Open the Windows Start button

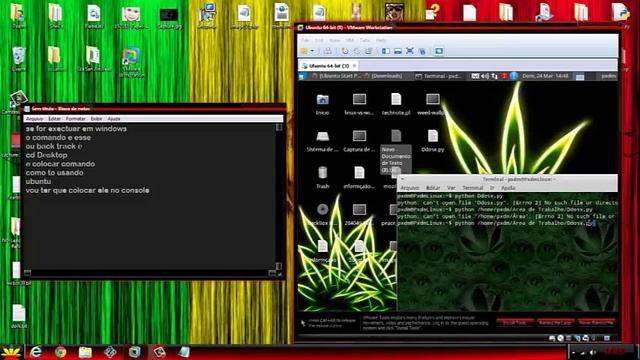point(11,352)
